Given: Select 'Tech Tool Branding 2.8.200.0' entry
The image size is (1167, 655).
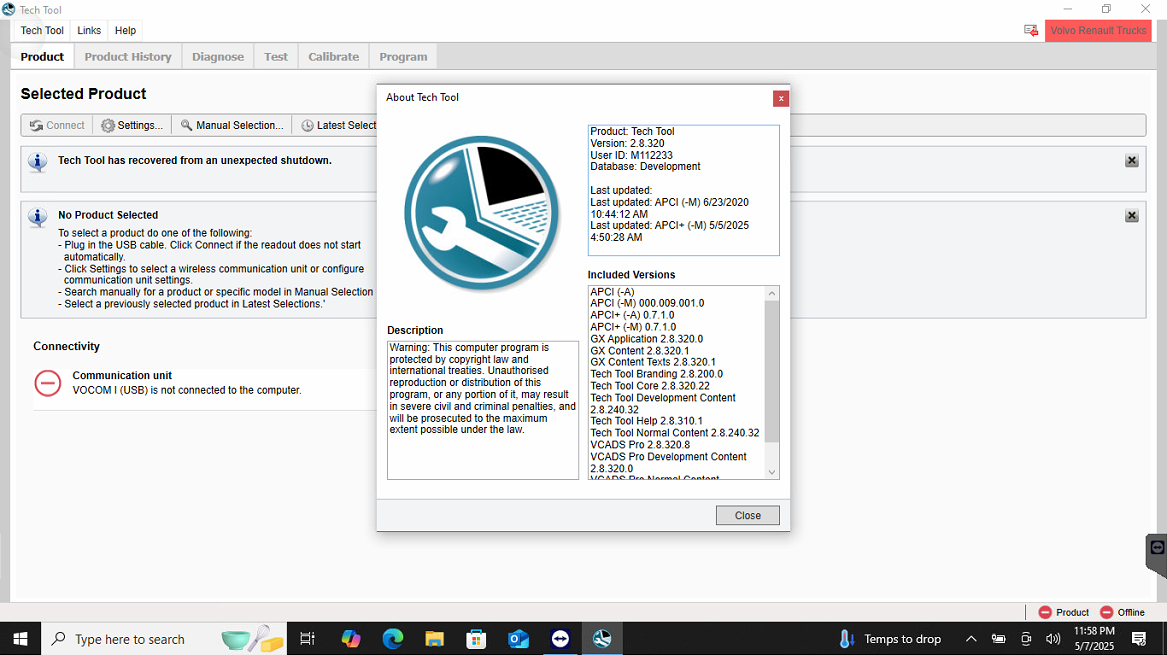Looking at the screenshot, I should [656, 374].
